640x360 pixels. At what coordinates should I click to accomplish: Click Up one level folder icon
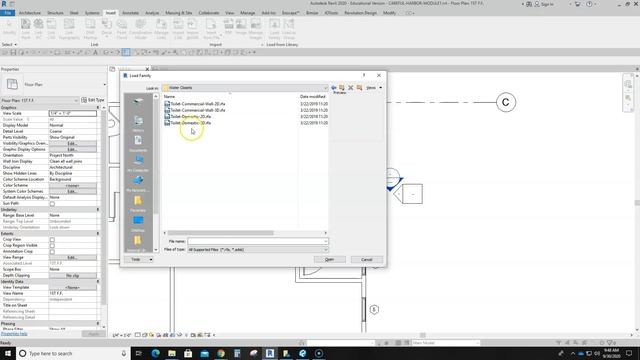[342, 88]
